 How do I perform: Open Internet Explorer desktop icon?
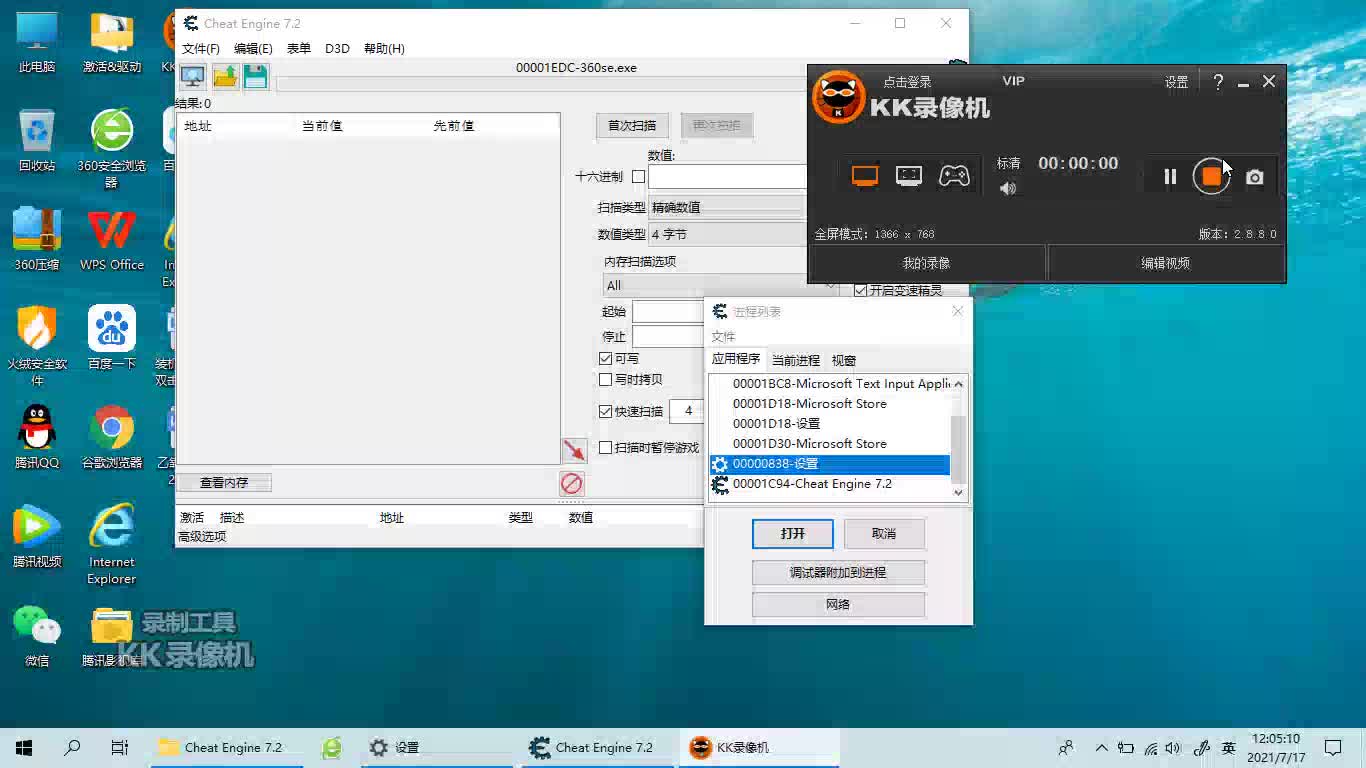point(112,544)
